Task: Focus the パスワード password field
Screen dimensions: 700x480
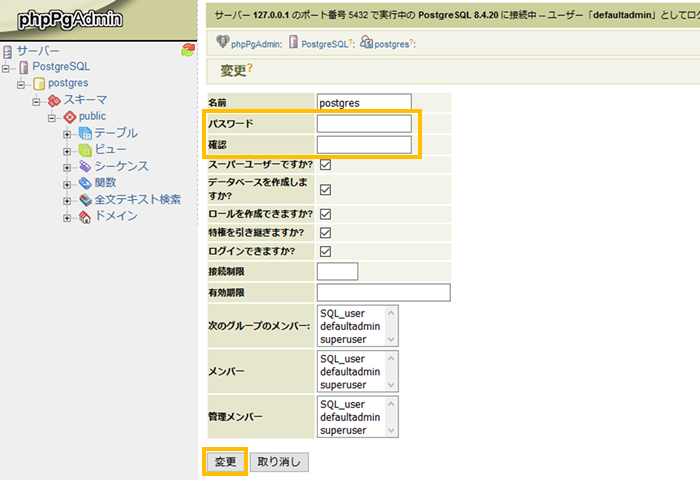Action: tap(364, 124)
